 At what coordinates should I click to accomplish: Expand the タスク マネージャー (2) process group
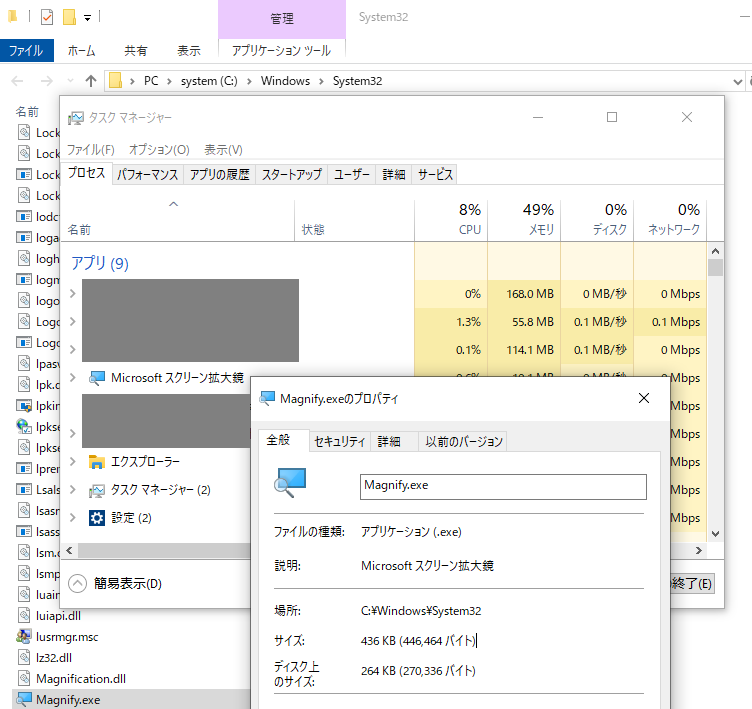(72, 490)
